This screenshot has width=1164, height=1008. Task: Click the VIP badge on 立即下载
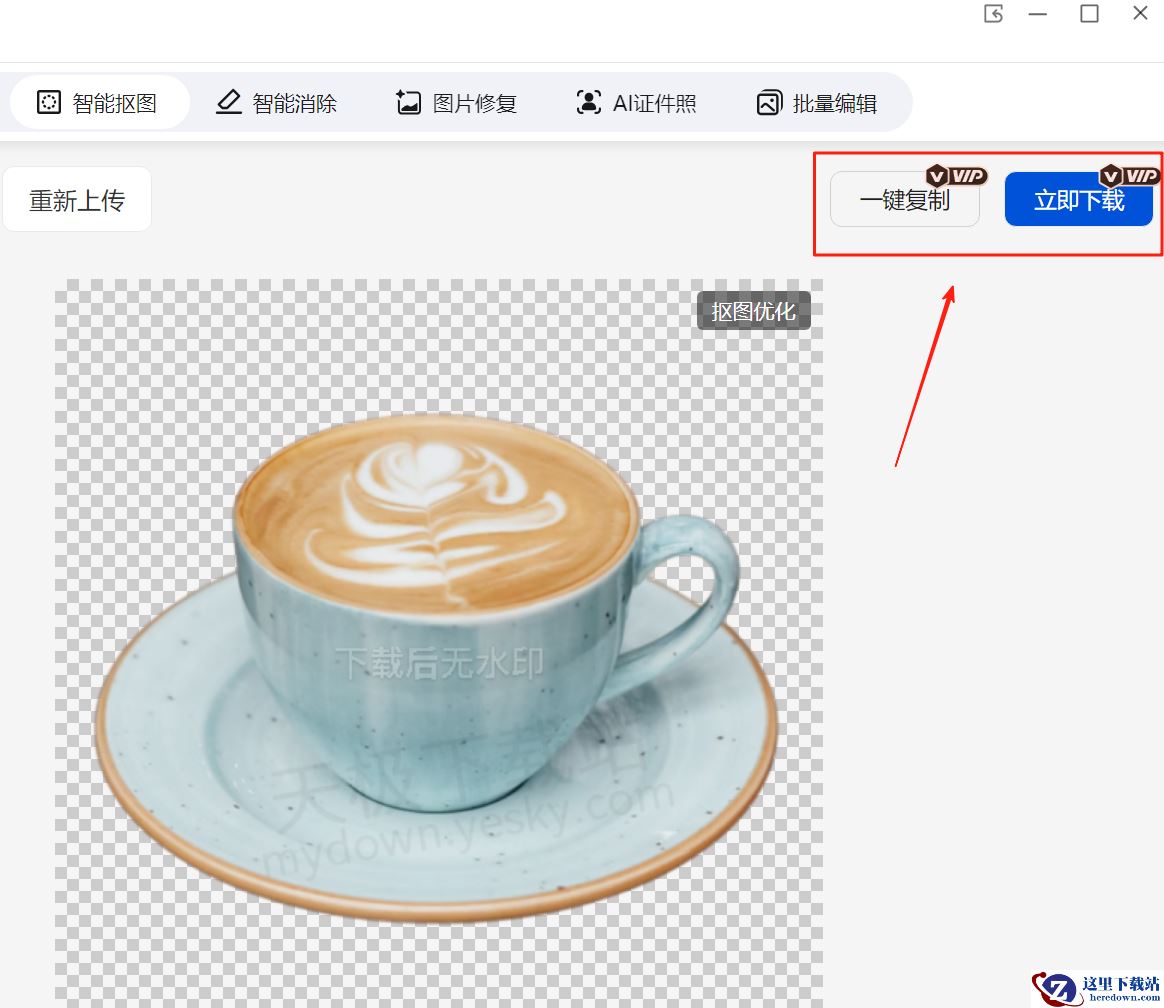[1130, 176]
